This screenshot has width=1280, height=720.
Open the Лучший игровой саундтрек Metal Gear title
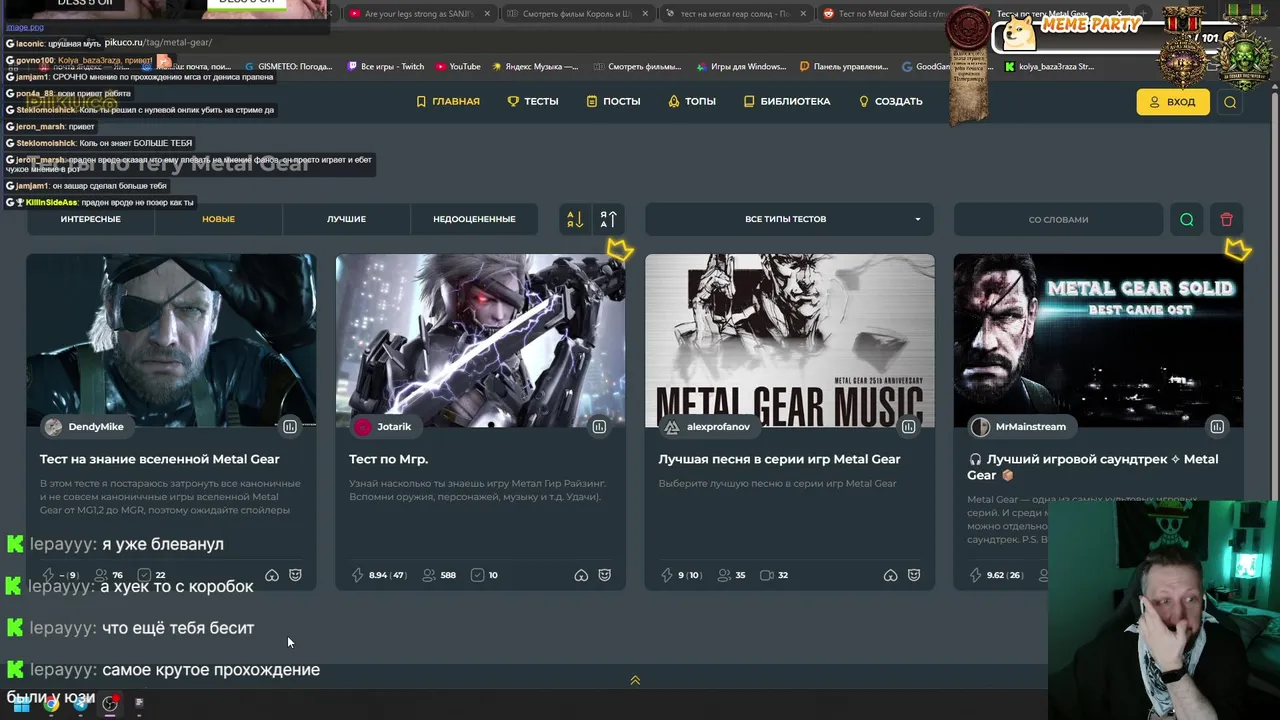1093,466
